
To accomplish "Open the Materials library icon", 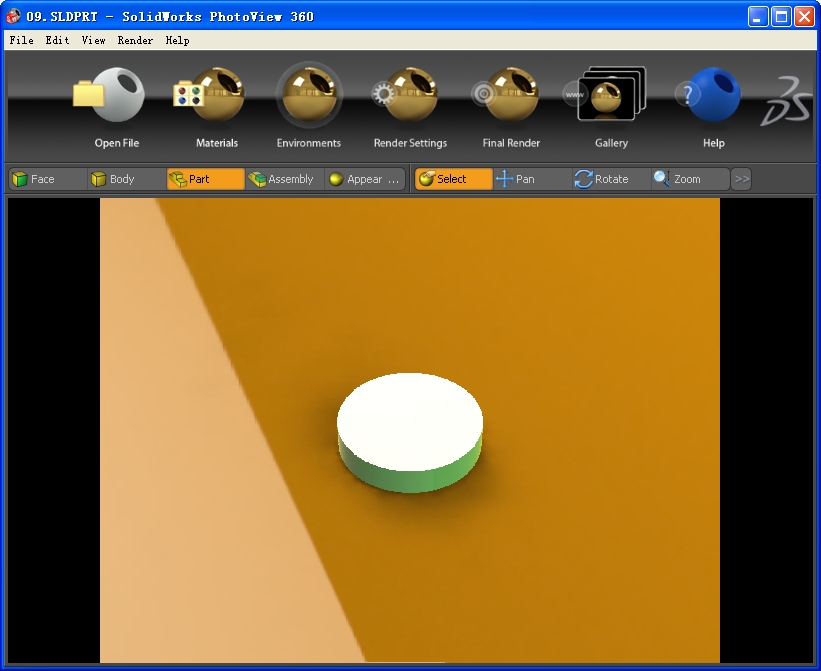I will pos(209,95).
